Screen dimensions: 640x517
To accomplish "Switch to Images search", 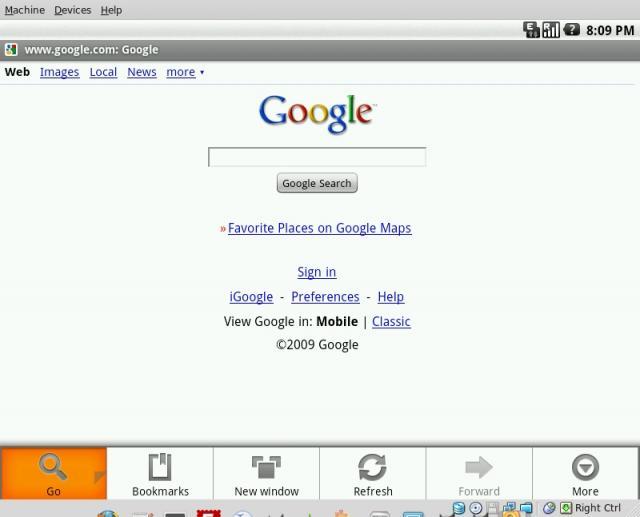I will coord(60,72).
